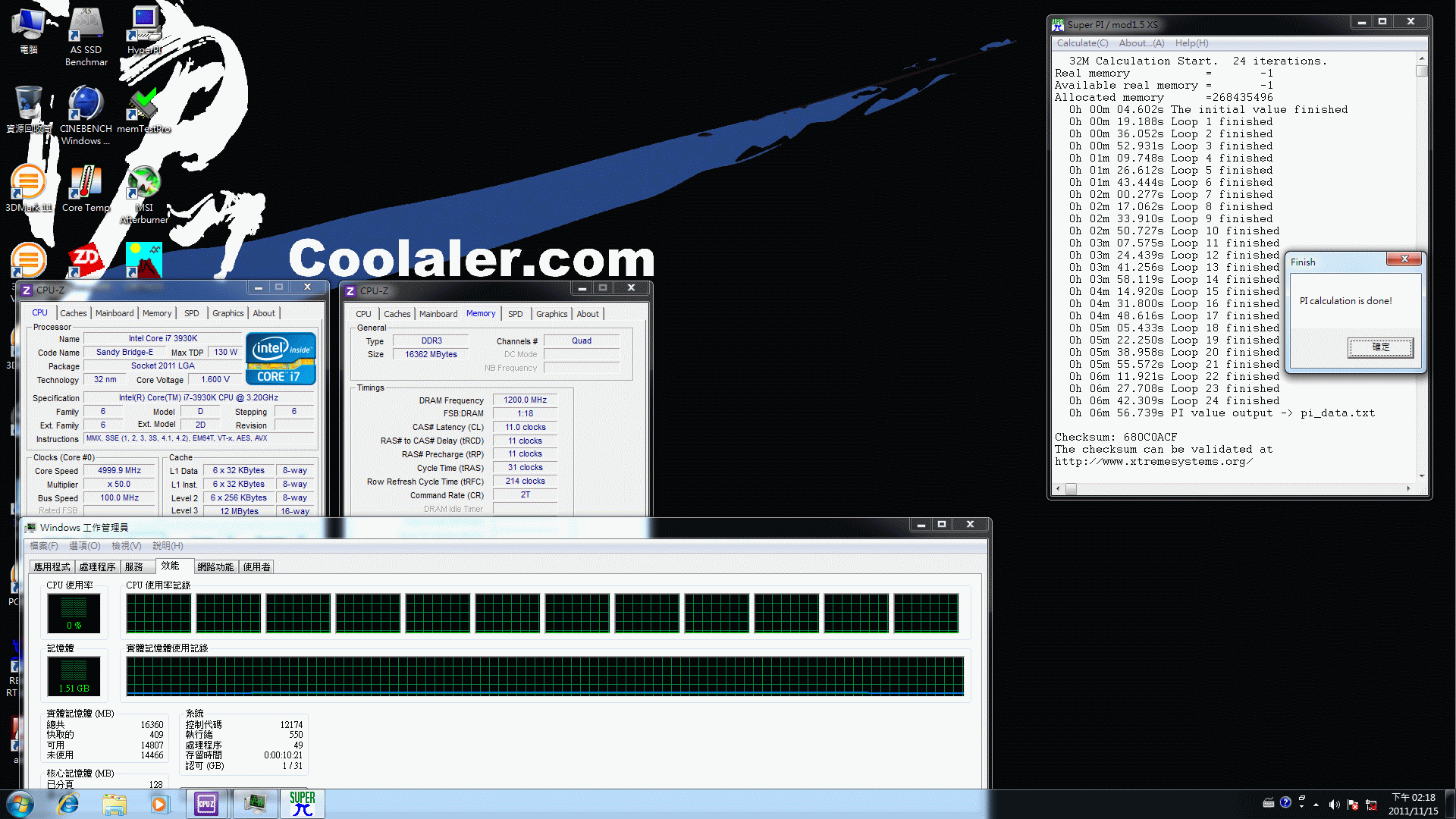Click the Multiplier x 50.0 value
The height and width of the screenshot is (819, 1456).
[x=119, y=485]
